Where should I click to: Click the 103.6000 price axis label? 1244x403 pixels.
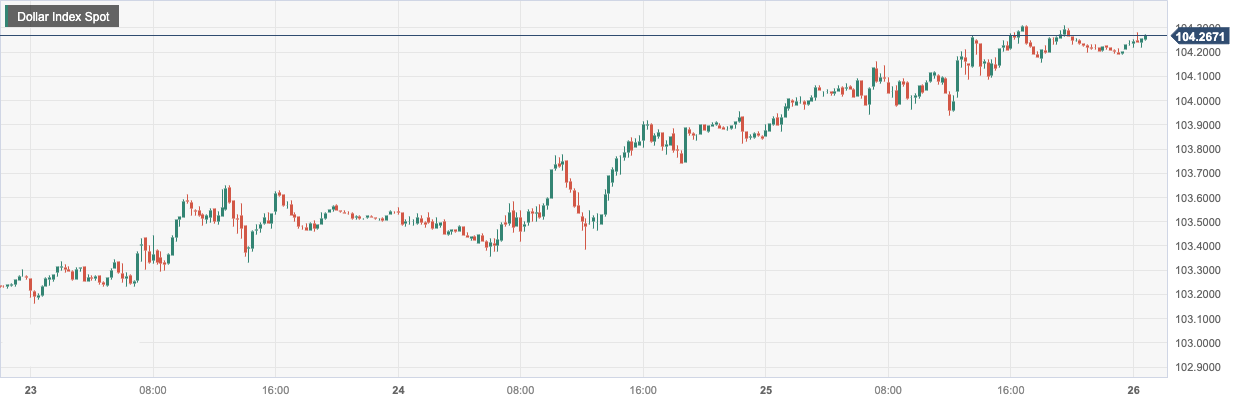1197,198
